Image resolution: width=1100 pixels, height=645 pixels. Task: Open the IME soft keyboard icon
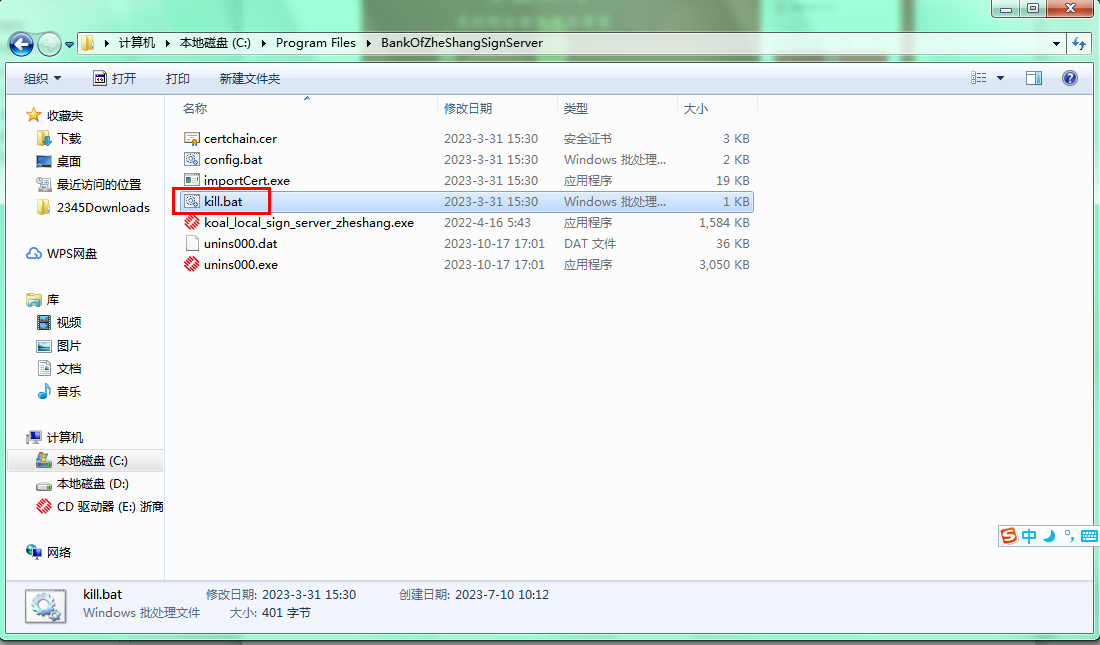pos(1089,536)
